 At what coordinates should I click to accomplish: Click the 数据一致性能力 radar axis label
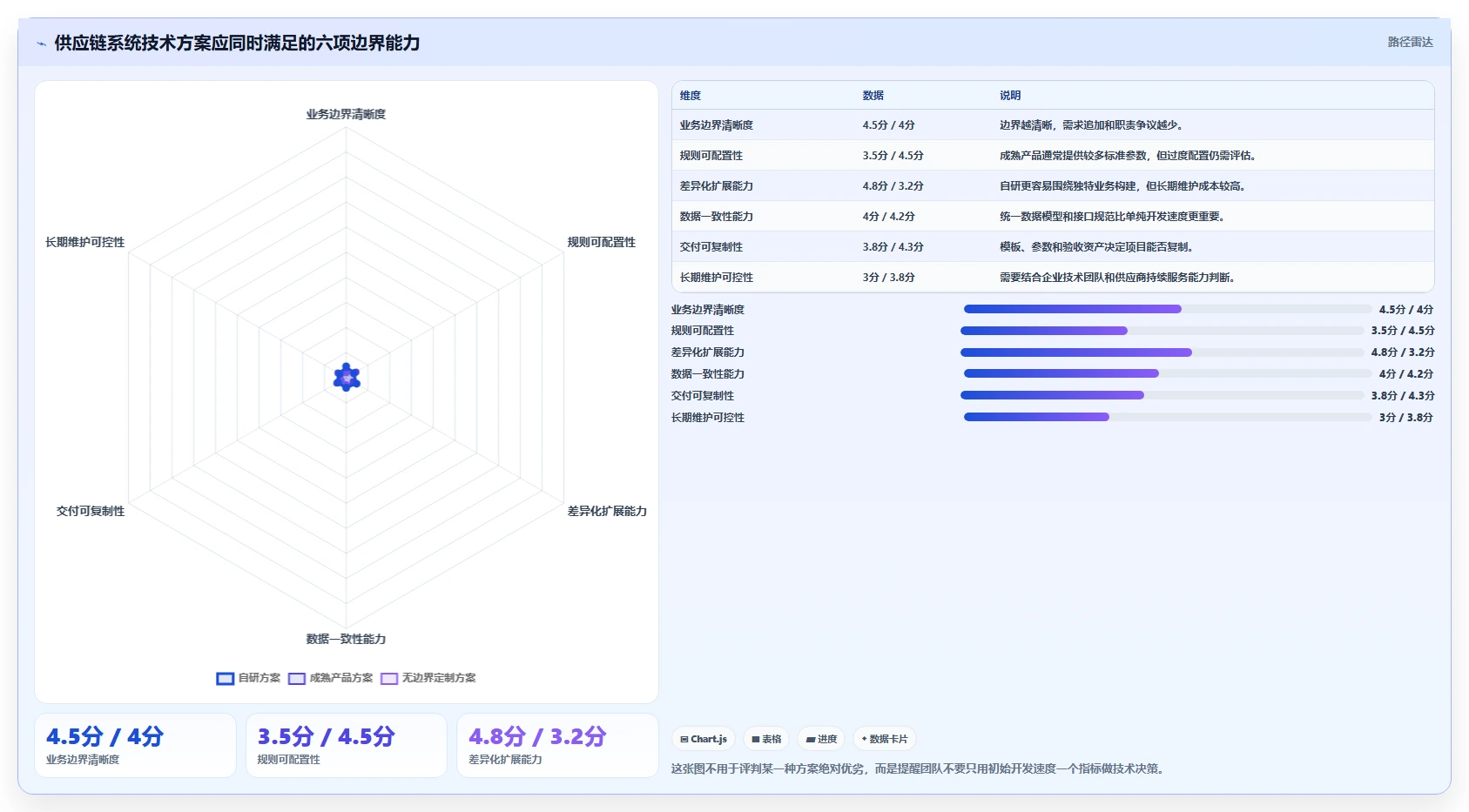(x=346, y=639)
